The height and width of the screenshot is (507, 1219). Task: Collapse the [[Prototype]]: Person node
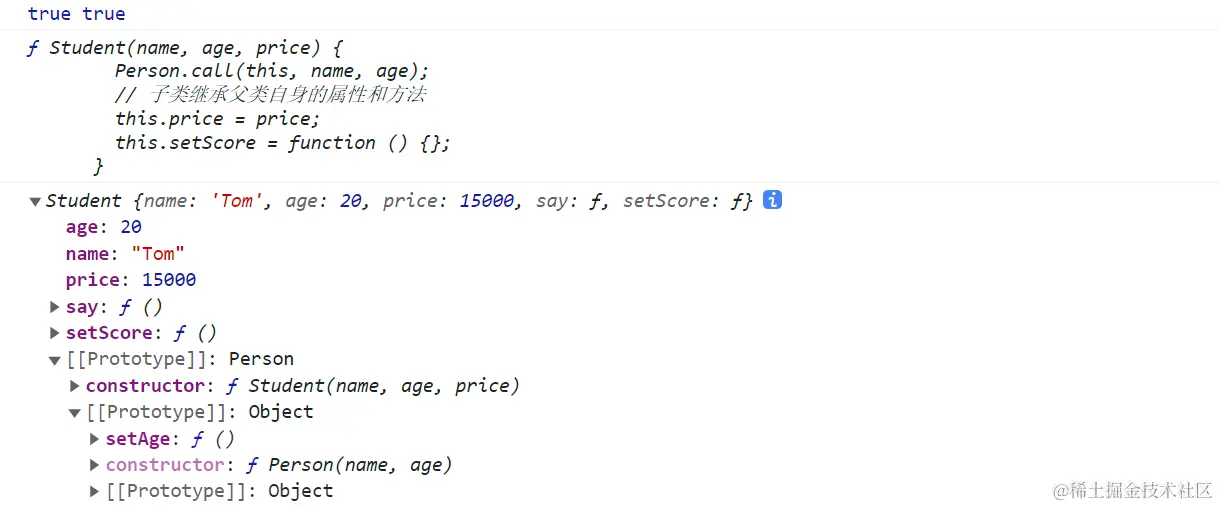[x=55, y=360]
